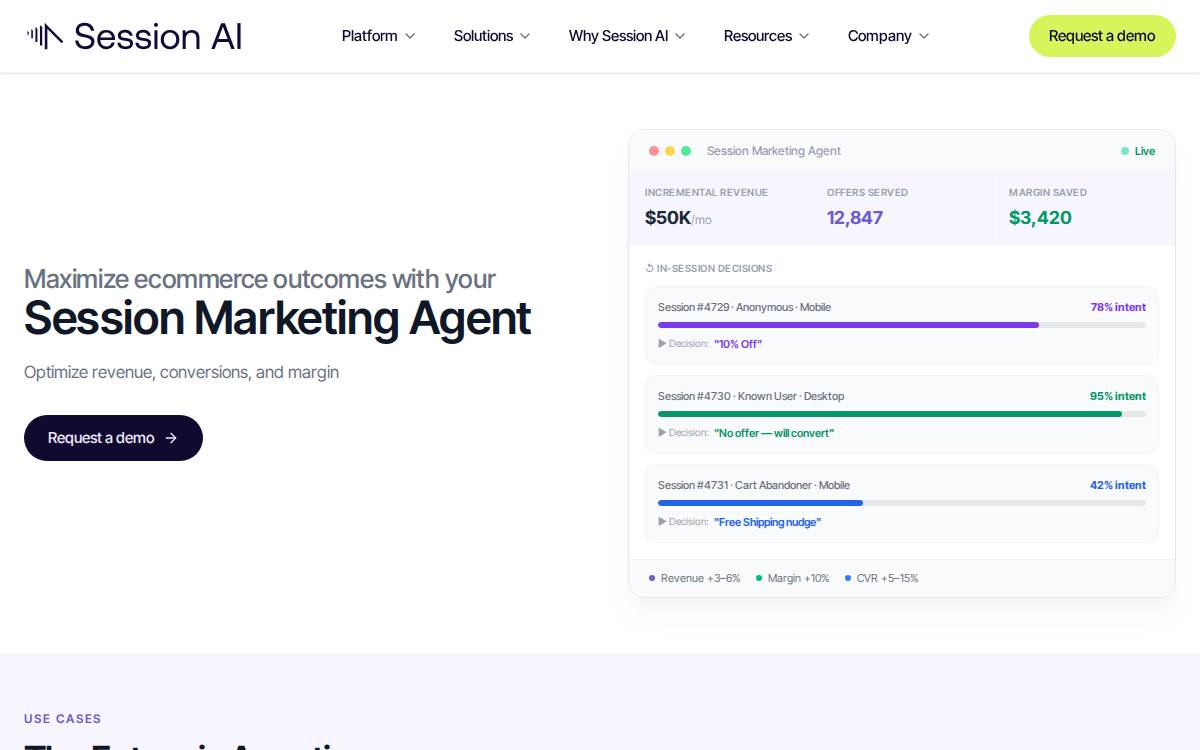The image size is (1200, 750).
Task: Click the play triangle before "Free Shipping nudge"
Action: 662,522
